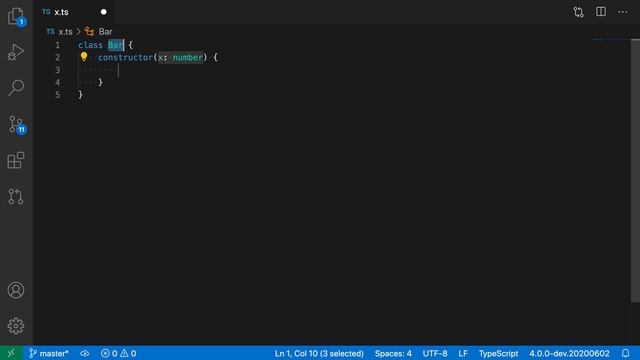Image resolution: width=640 pixels, height=360 pixels.
Task: Click the master branch in status bar
Action: tap(49, 353)
